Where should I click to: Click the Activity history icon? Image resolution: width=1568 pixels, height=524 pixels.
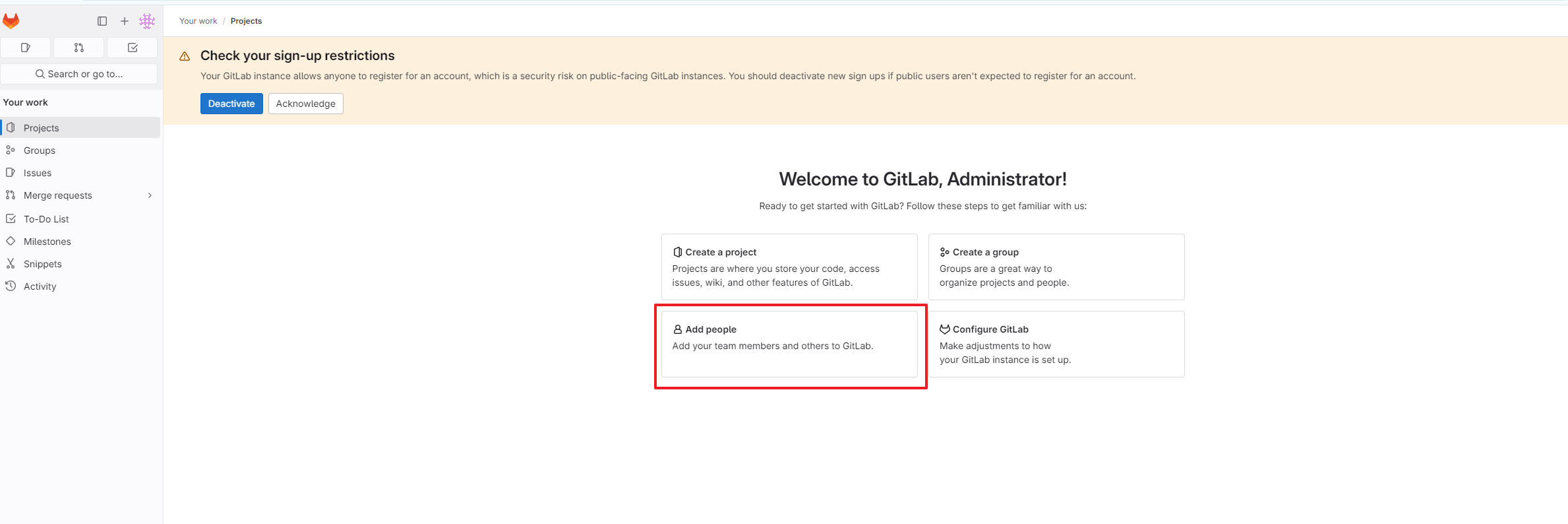tap(11, 286)
